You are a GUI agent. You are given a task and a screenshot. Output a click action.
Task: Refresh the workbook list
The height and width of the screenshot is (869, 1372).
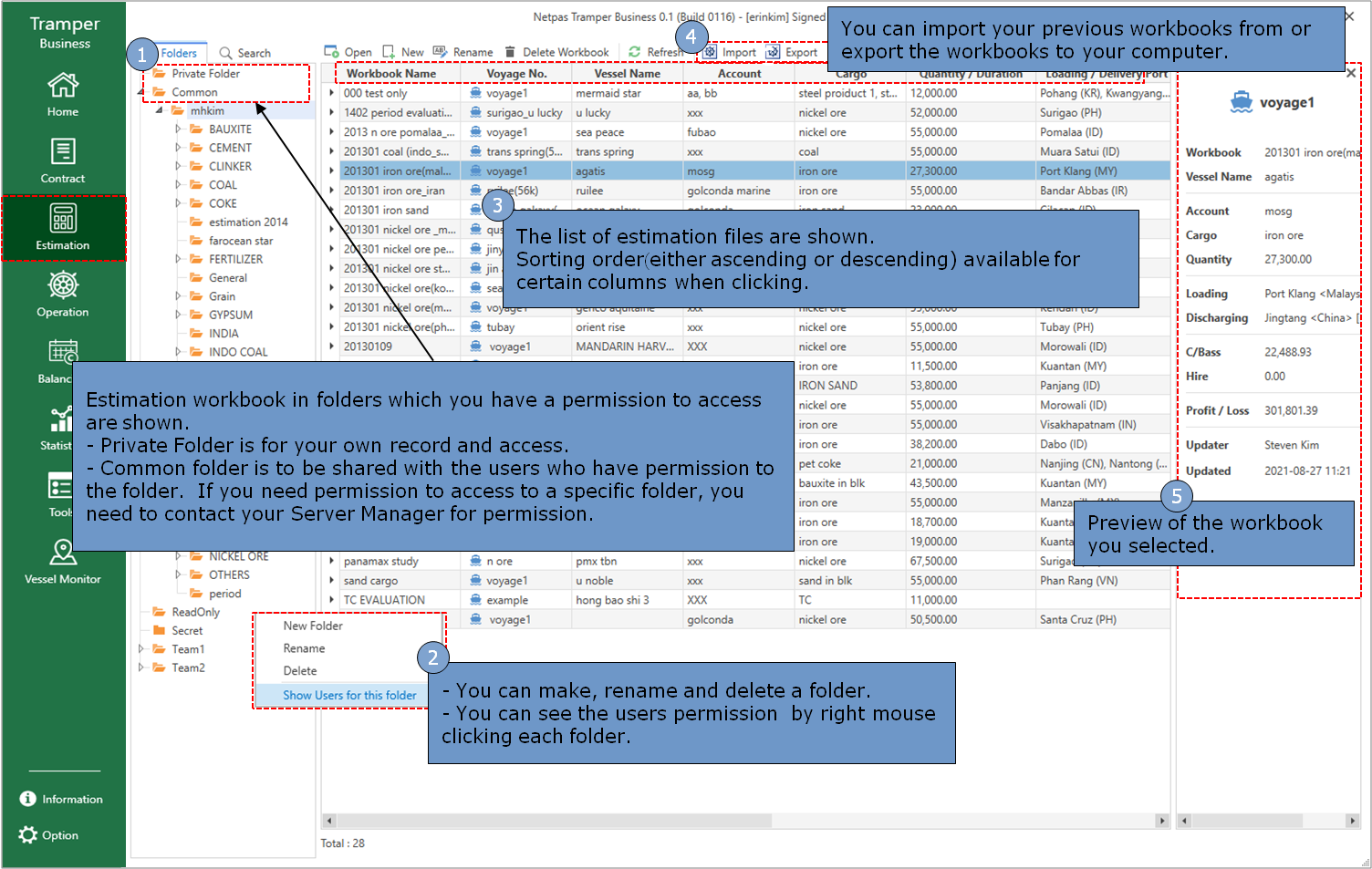click(x=656, y=52)
